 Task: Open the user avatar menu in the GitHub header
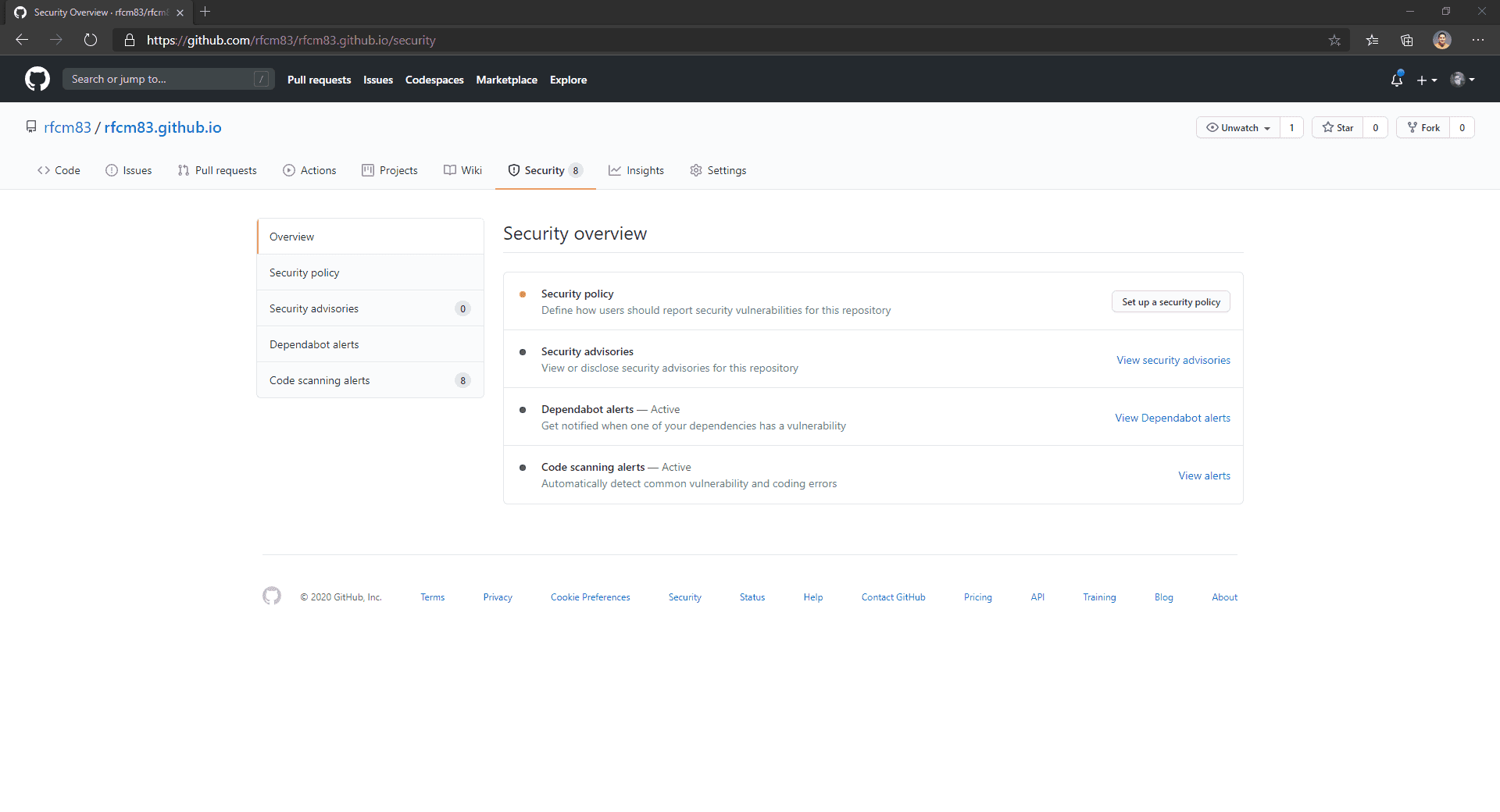click(1462, 80)
